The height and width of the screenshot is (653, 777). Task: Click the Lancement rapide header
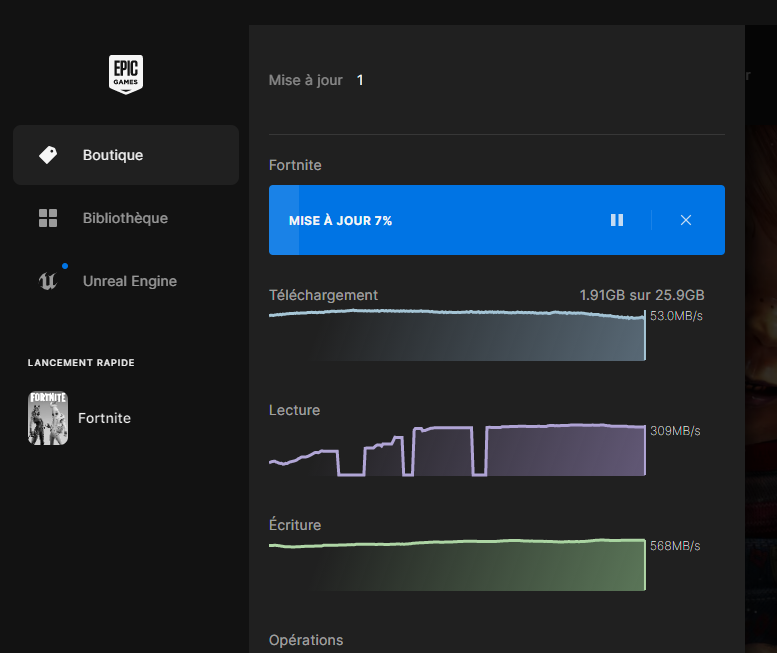[x=81, y=363]
